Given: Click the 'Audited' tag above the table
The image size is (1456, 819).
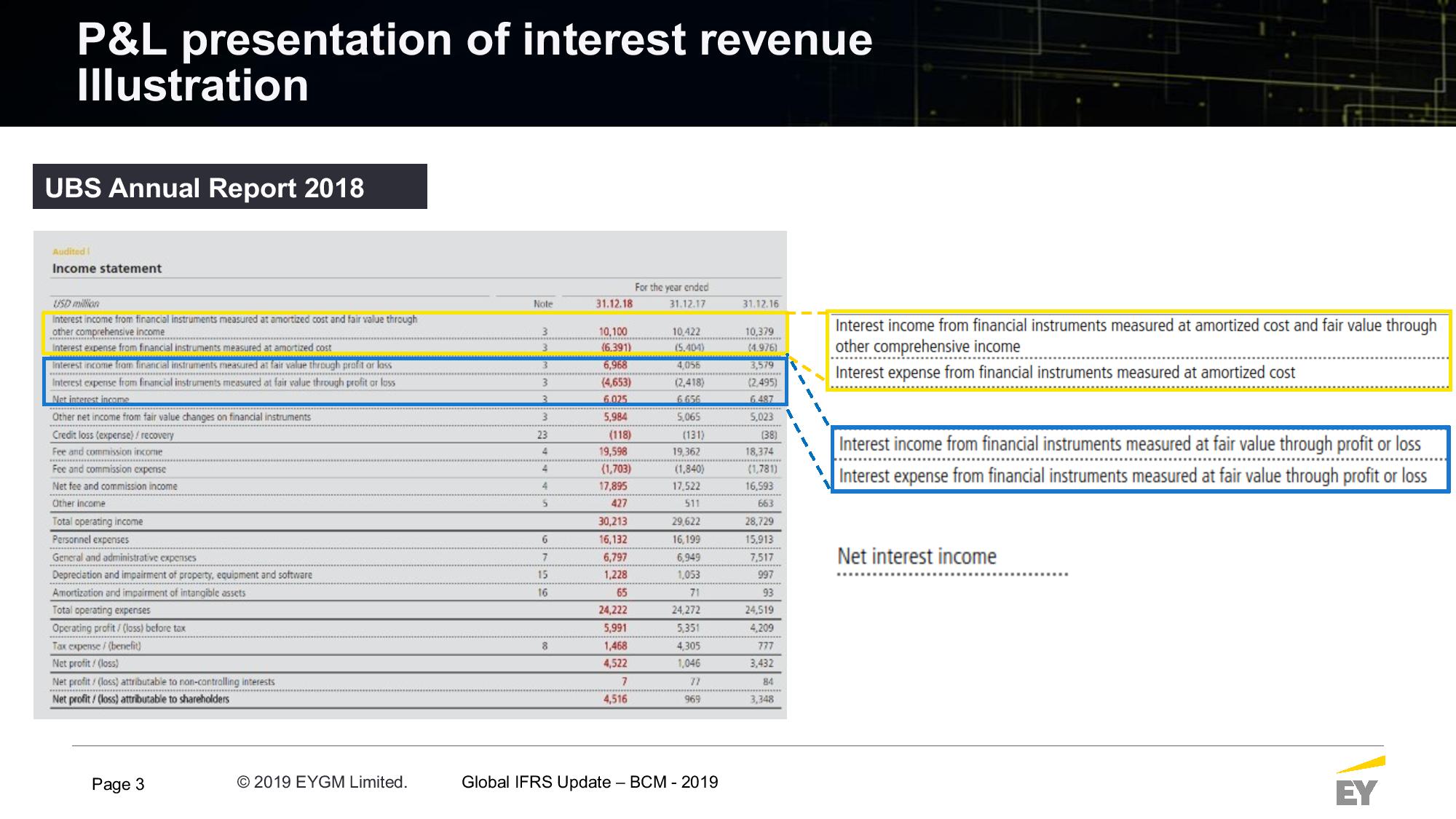Looking at the screenshot, I should click(x=71, y=252).
